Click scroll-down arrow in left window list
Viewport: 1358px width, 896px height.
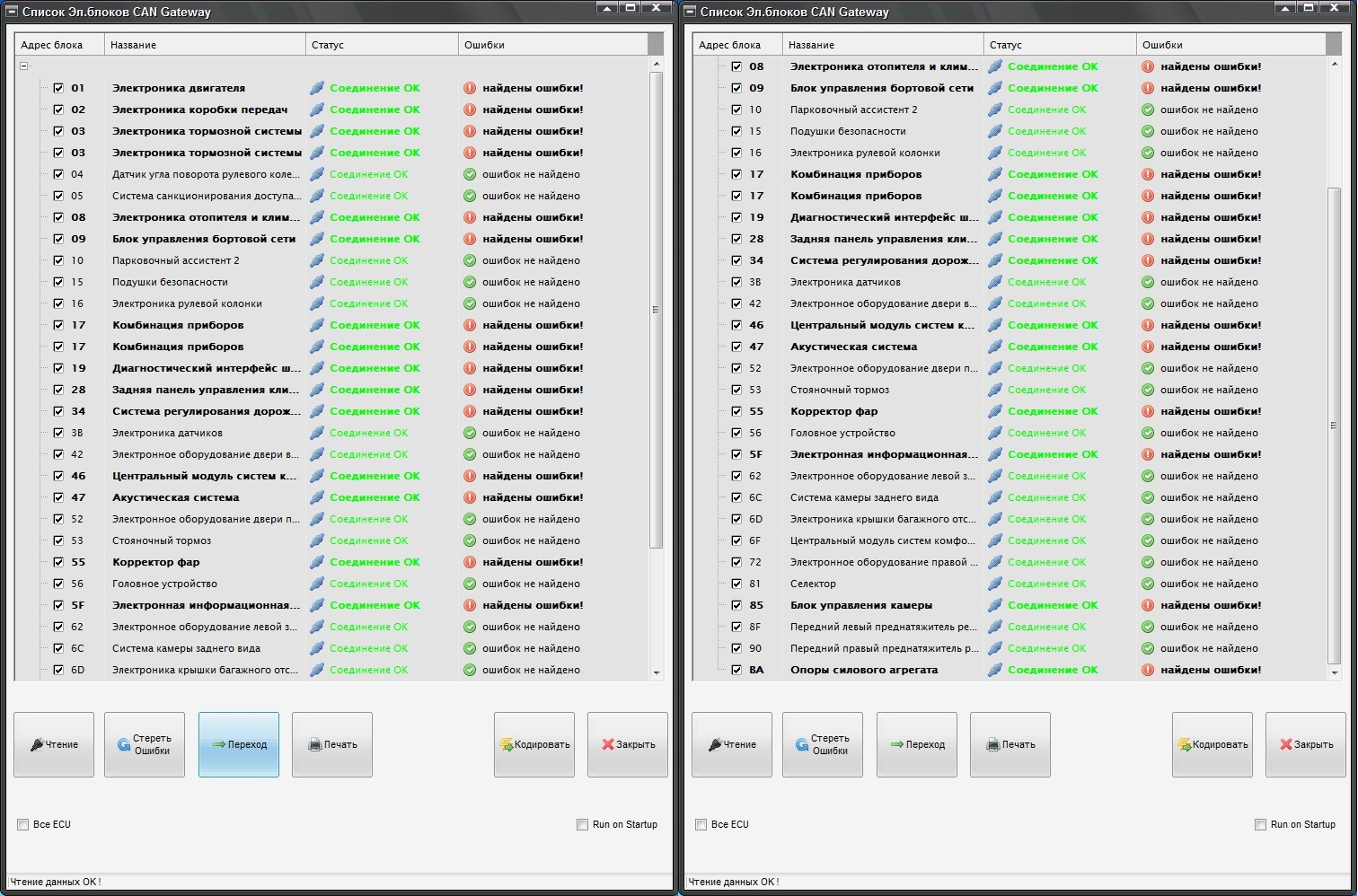click(657, 672)
